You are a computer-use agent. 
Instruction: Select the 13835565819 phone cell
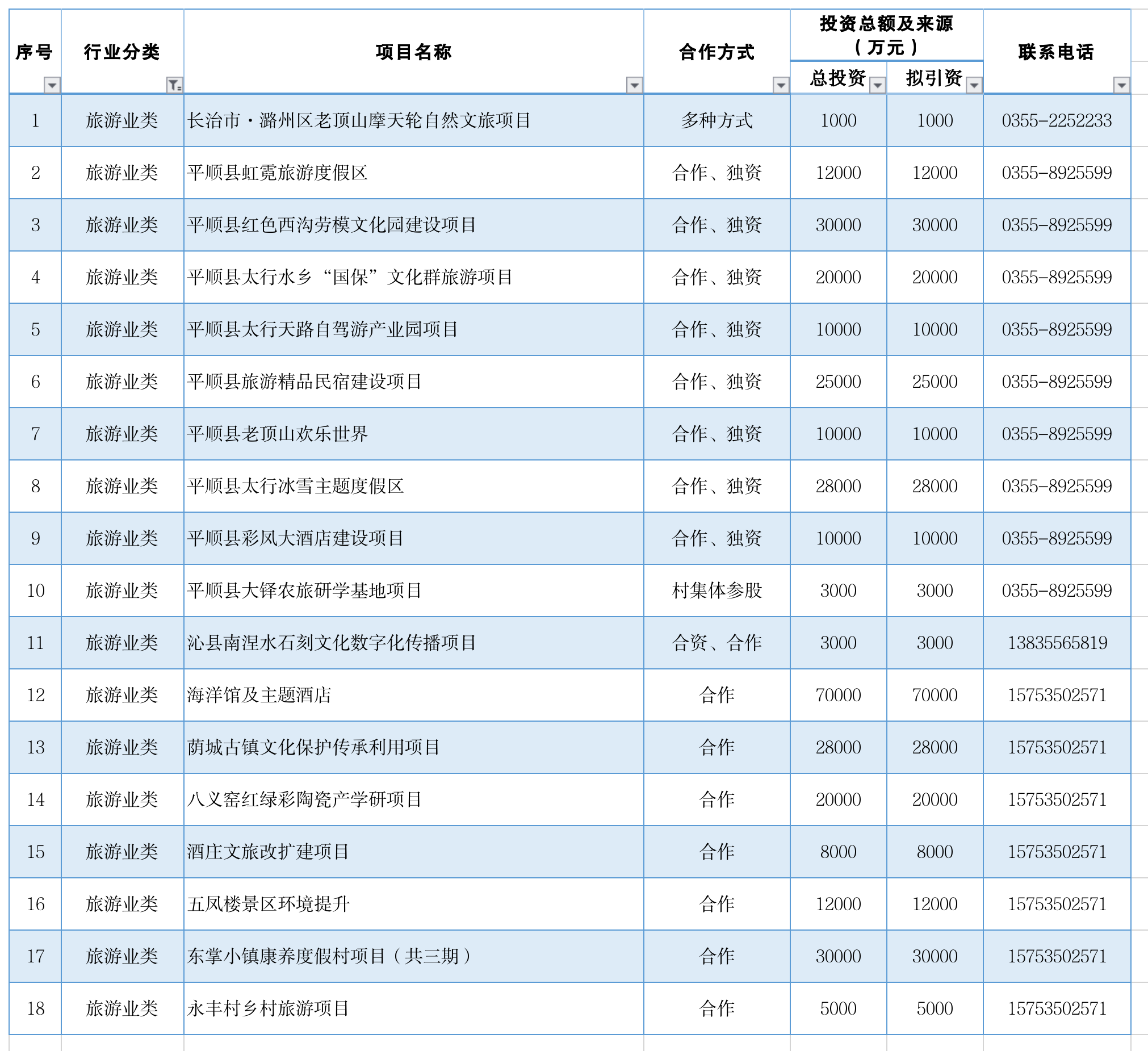1057,643
